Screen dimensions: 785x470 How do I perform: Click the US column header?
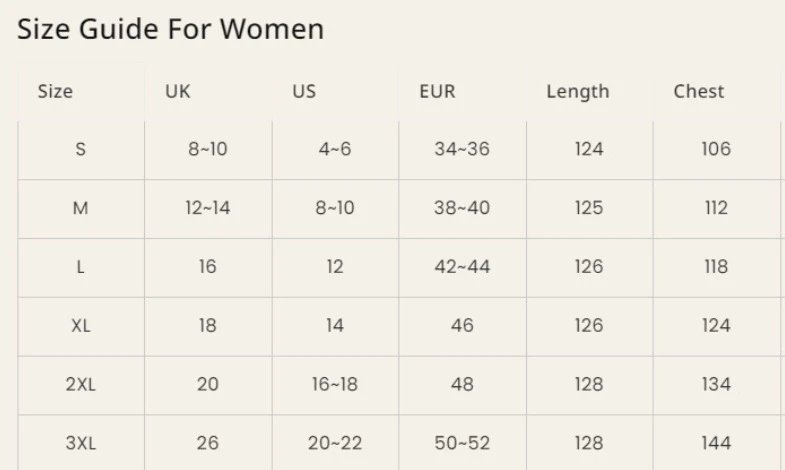click(304, 91)
